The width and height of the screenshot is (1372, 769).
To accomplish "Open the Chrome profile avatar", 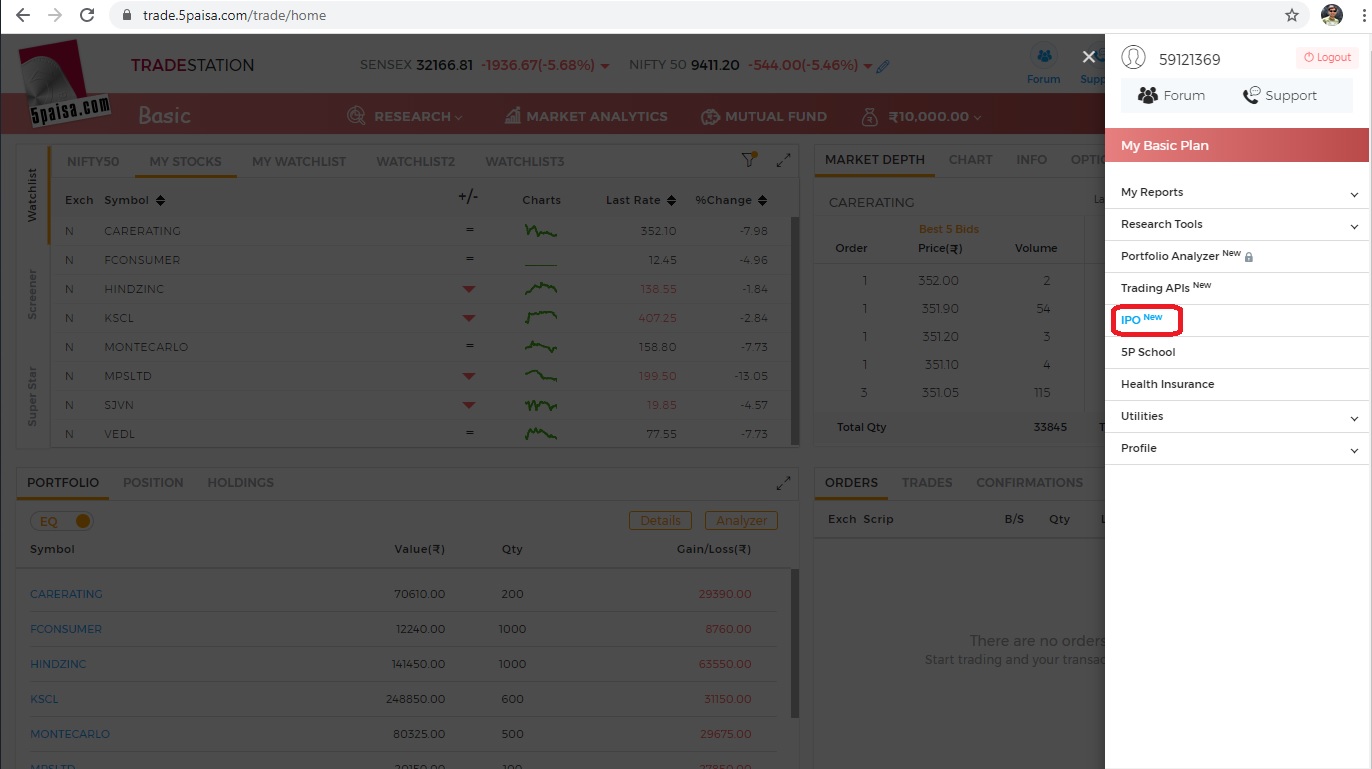I will tap(1331, 15).
